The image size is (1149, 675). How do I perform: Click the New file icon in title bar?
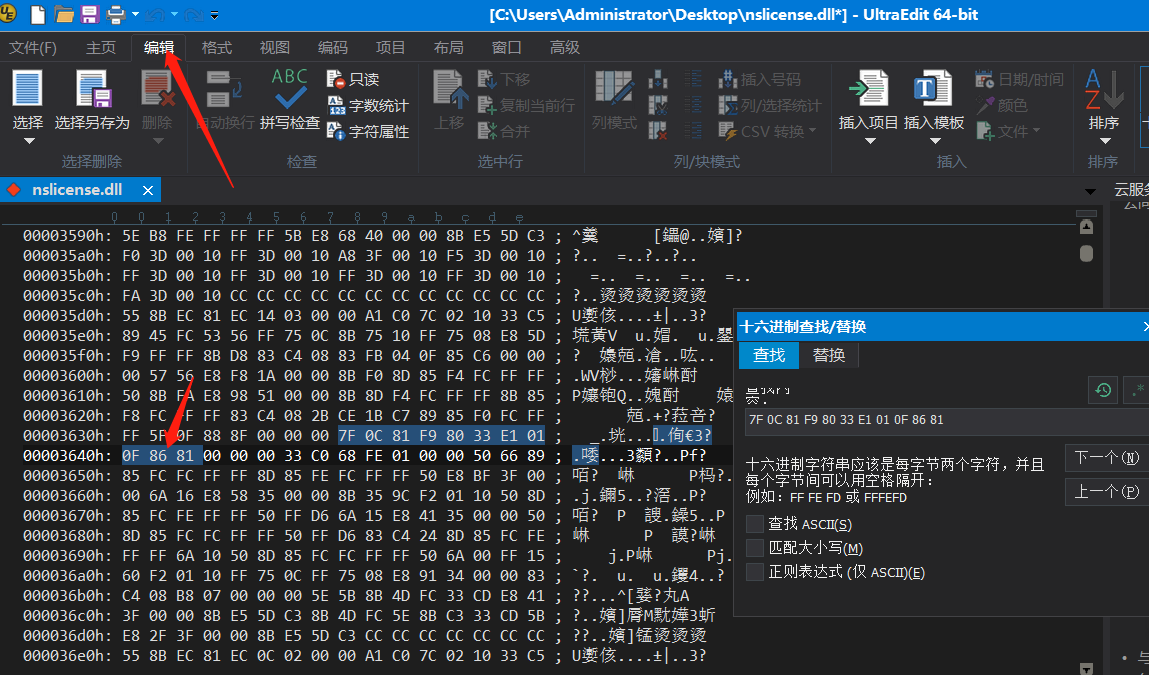point(37,14)
